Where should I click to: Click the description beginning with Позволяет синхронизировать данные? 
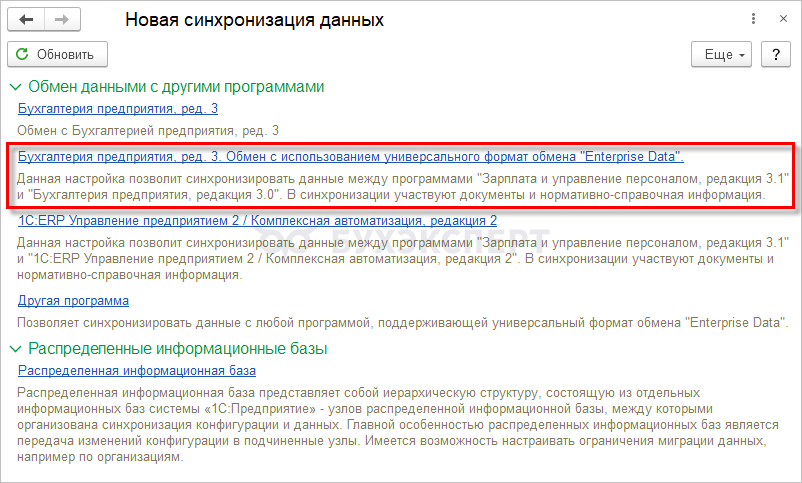point(403,323)
